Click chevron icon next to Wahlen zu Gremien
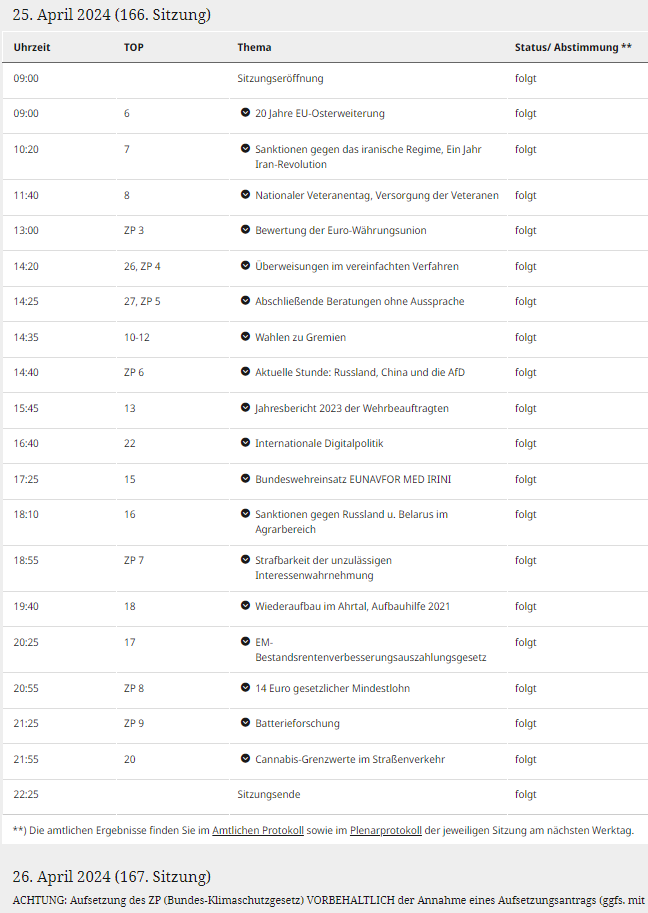The image size is (648, 913). point(245,337)
